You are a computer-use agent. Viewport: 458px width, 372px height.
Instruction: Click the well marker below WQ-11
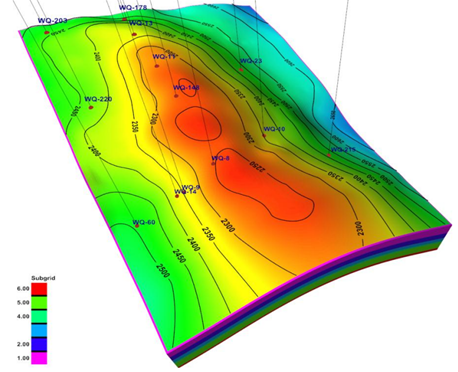pos(157,66)
